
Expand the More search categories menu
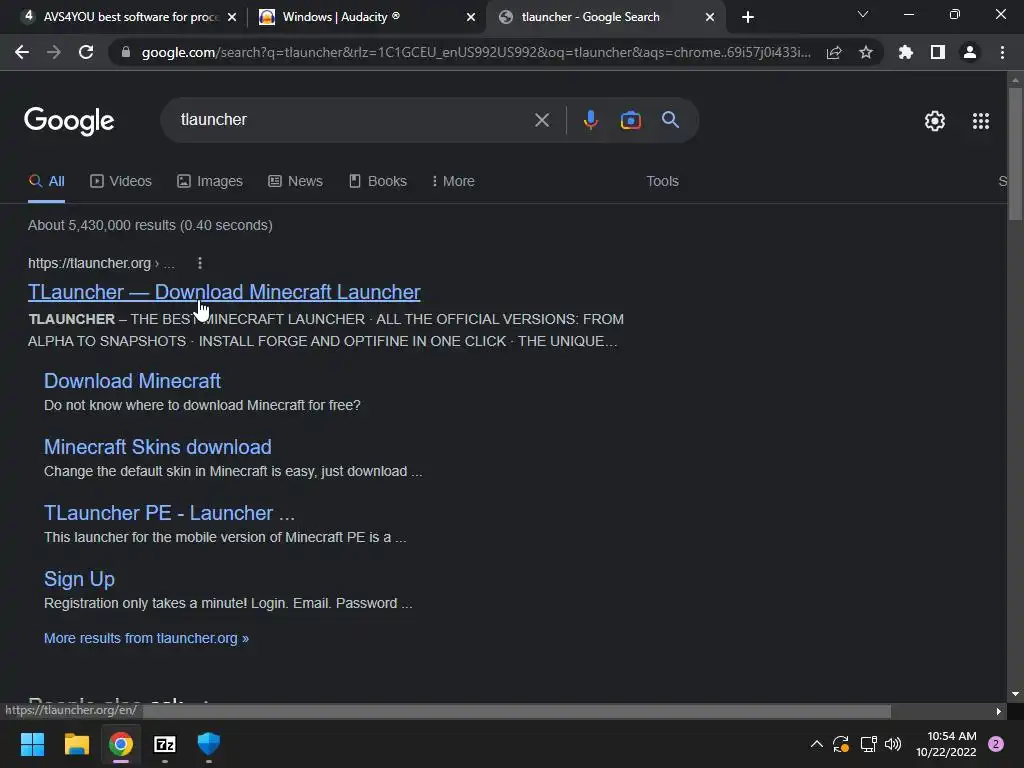pyautogui.click(x=453, y=182)
